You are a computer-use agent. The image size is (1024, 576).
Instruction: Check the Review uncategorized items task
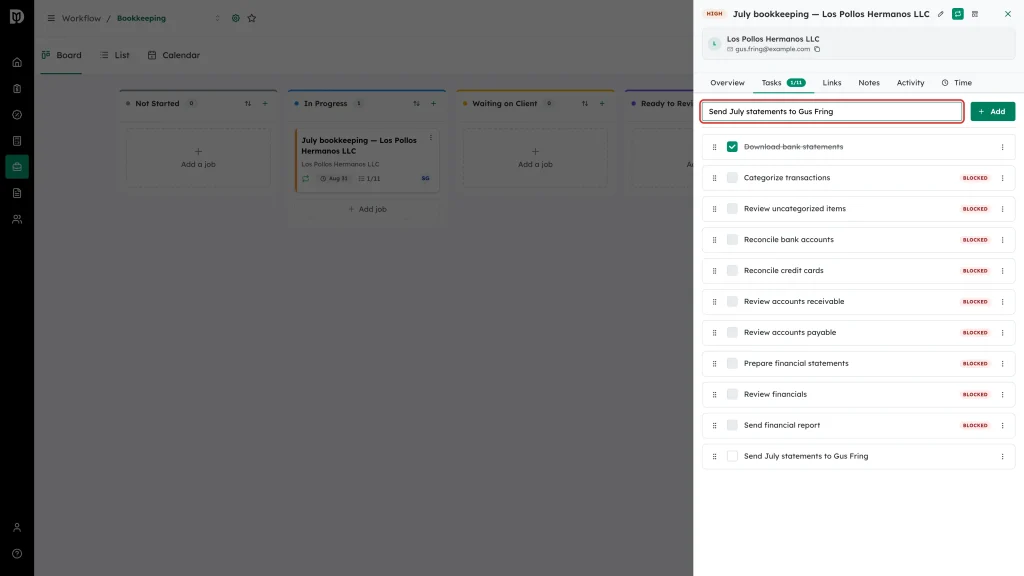tap(732, 209)
